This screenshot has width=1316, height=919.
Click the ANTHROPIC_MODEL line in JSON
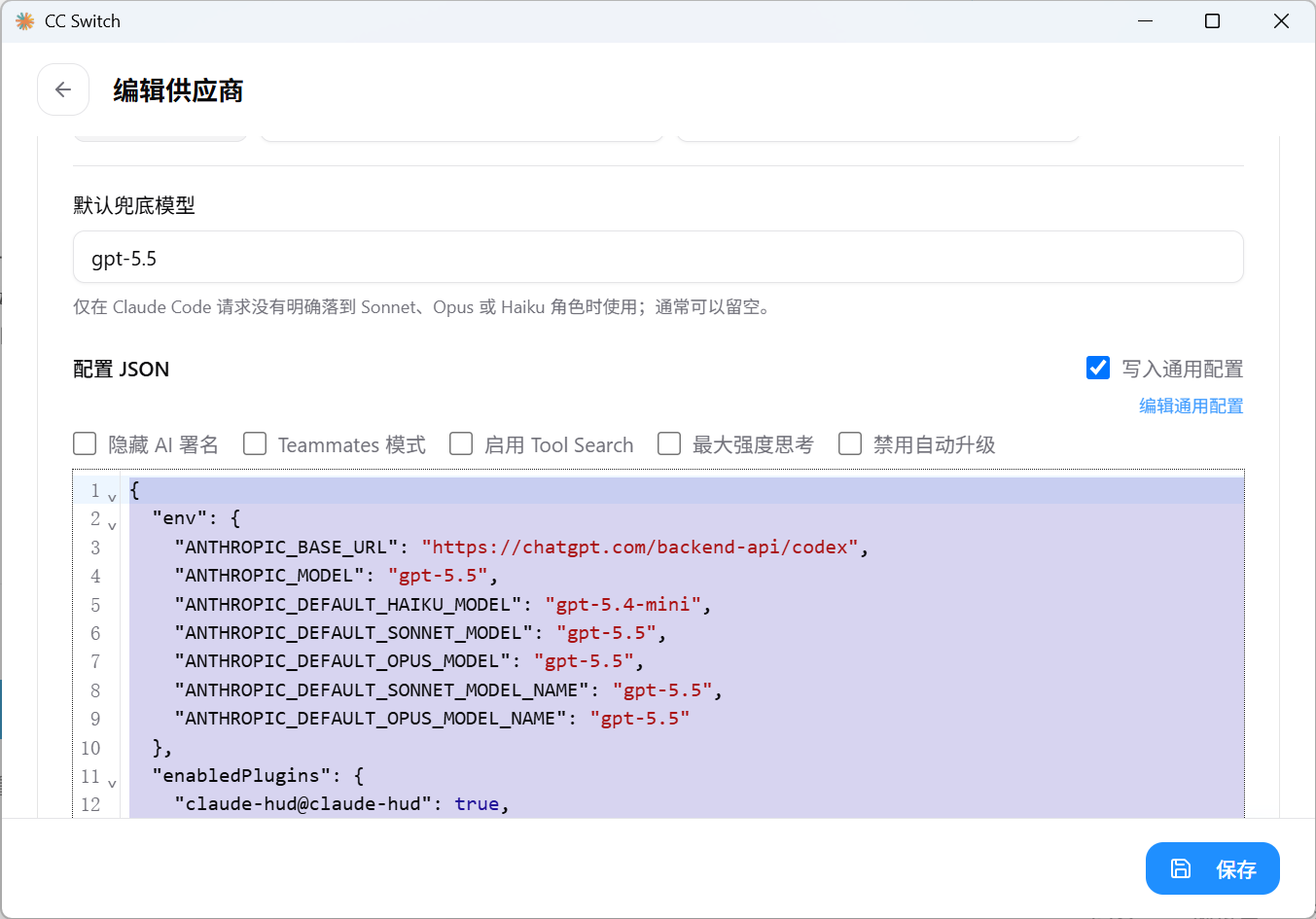pyautogui.click(x=337, y=576)
